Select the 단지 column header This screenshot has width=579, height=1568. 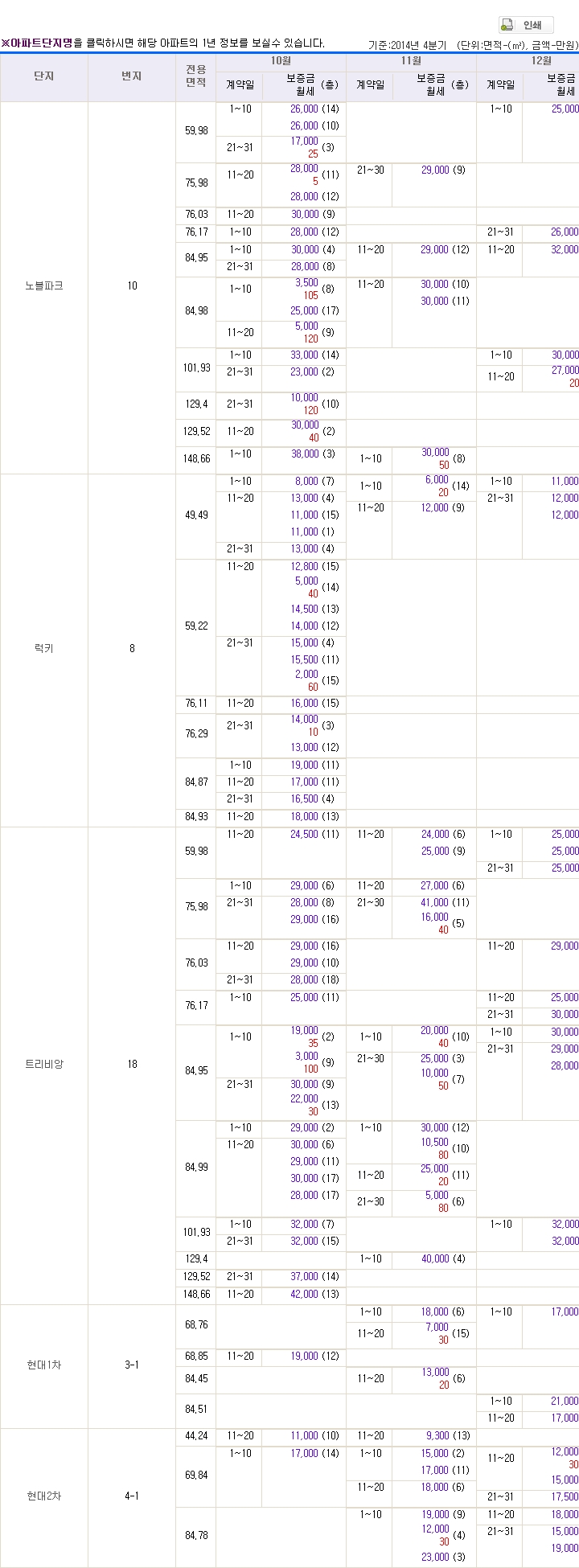[x=44, y=76]
